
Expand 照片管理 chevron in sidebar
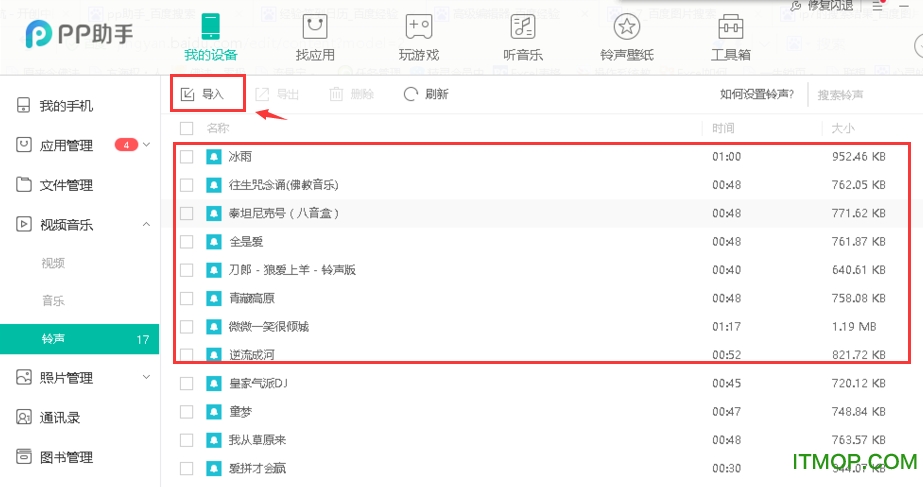[x=147, y=377]
